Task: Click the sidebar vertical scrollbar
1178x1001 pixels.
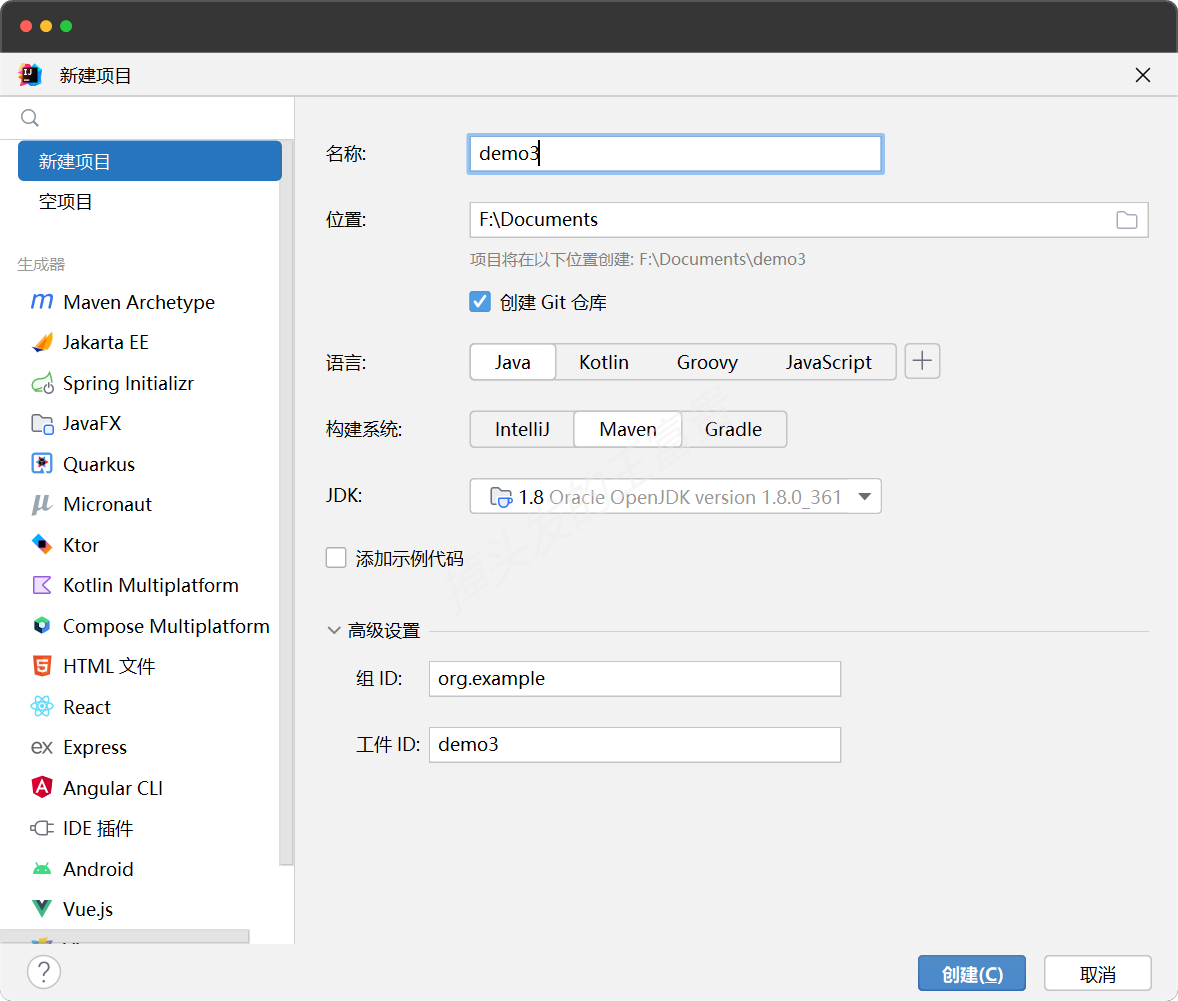Action: click(286, 504)
